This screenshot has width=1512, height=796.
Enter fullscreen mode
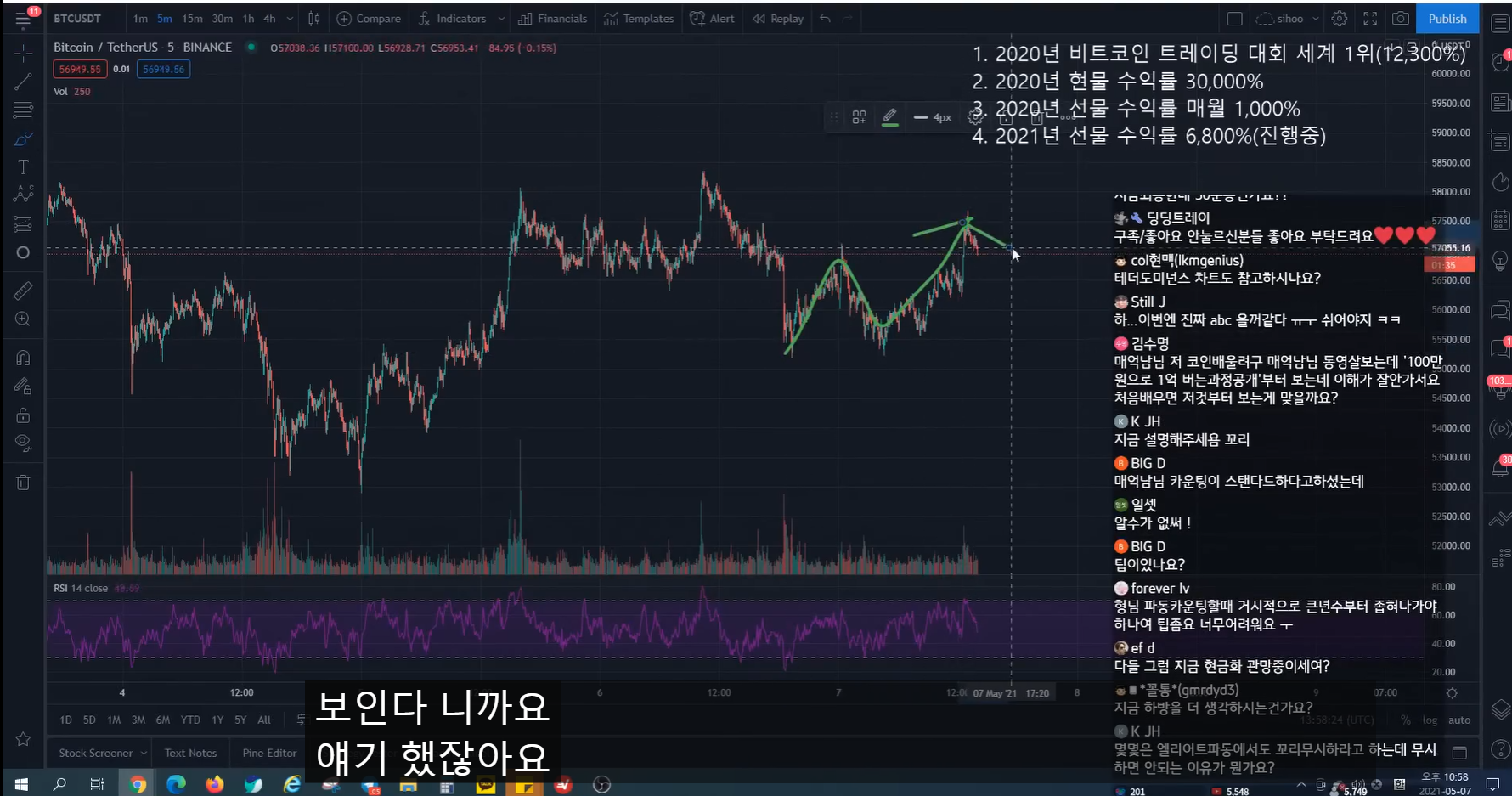tap(1370, 19)
